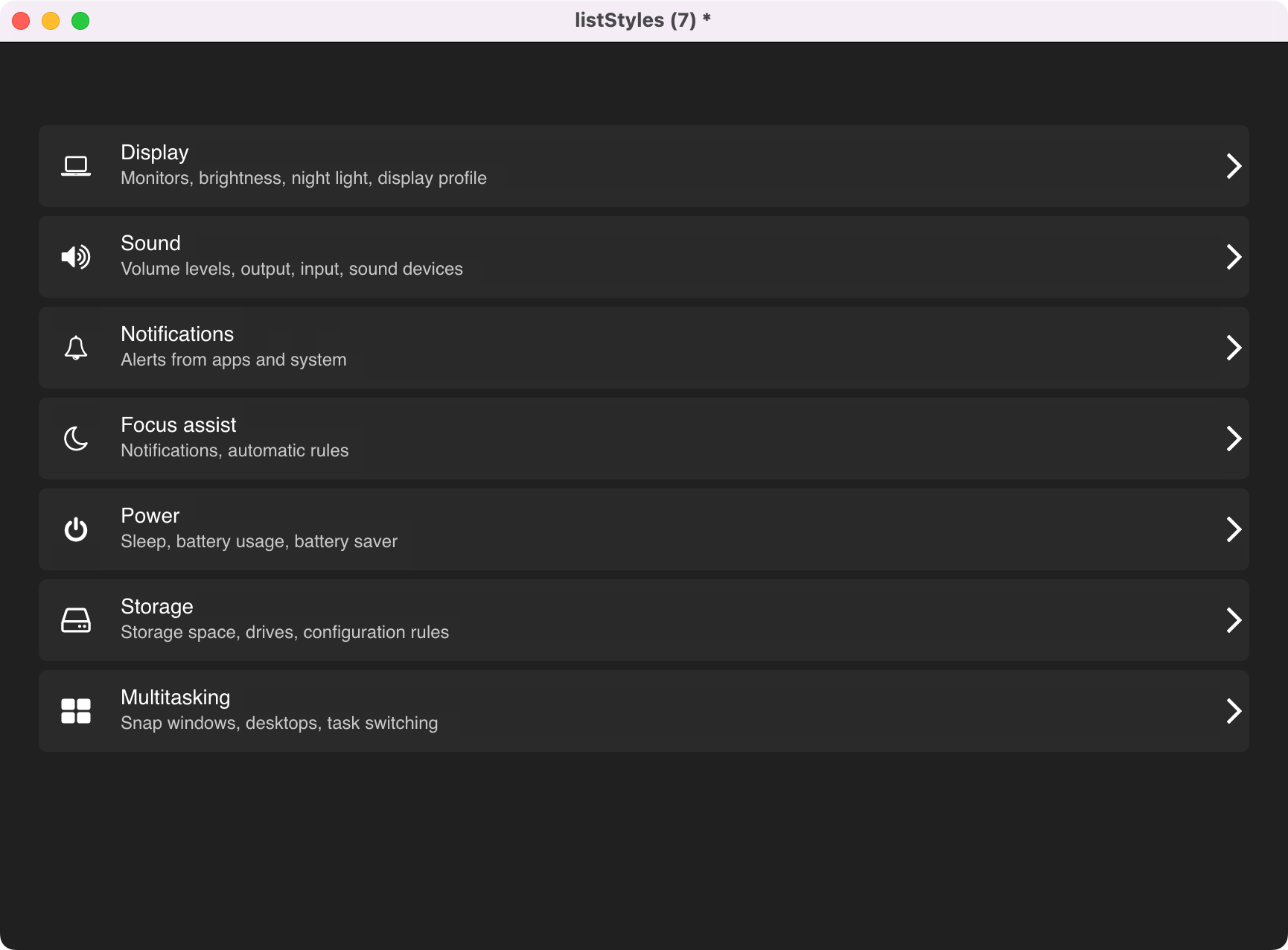
Task: Select the Sound list item title
Action: (x=150, y=243)
